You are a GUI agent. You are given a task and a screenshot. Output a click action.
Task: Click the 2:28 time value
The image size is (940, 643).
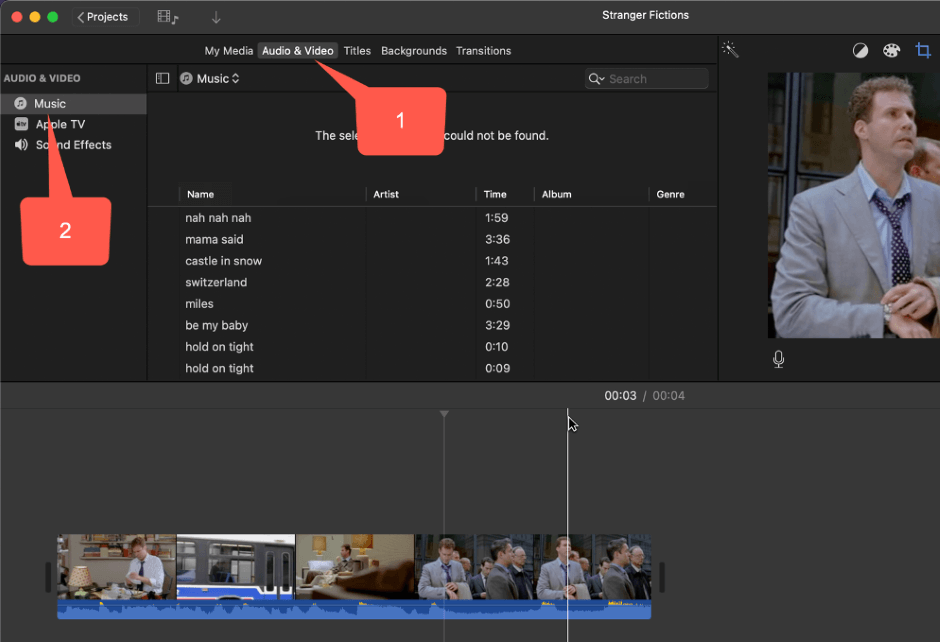click(497, 283)
